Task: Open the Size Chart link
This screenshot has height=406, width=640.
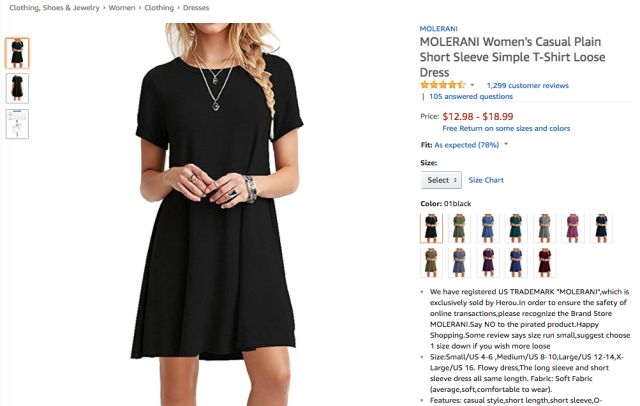Action: click(486, 180)
